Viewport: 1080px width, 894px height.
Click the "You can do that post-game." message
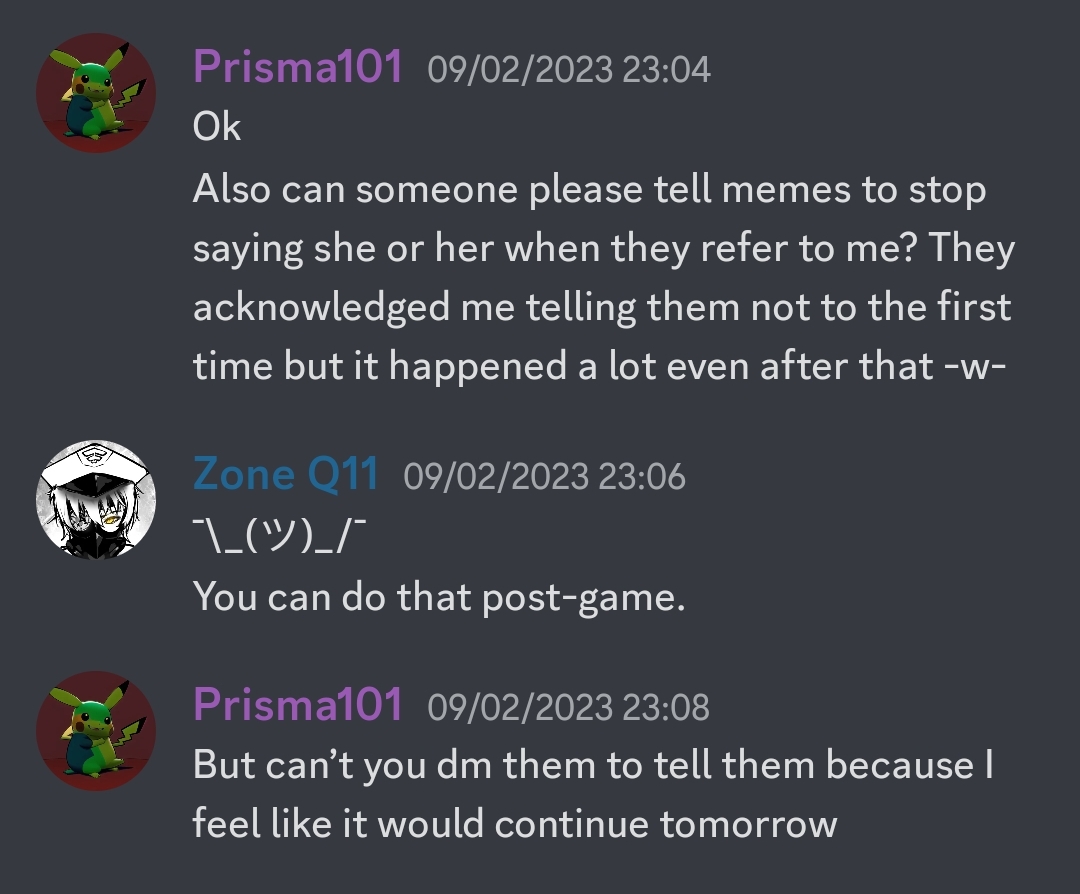pyautogui.click(x=439, y=596)
